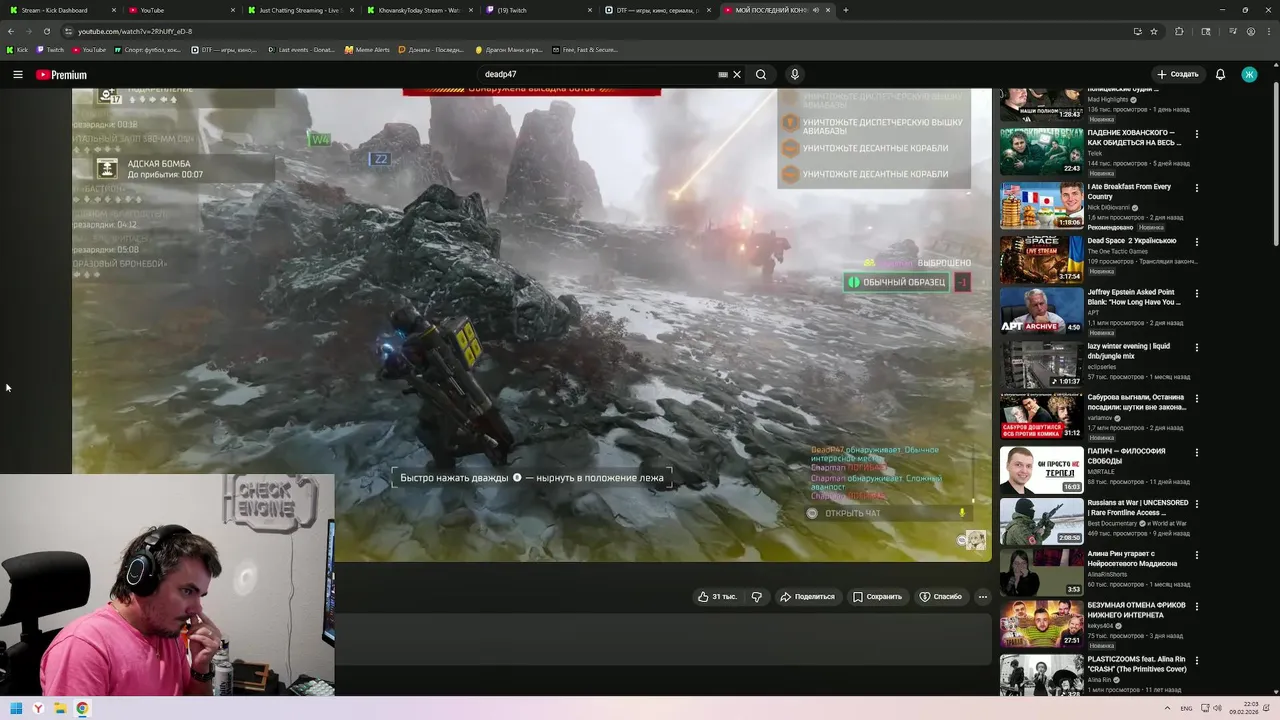Viewport: 1280px width, 720px height.
Task: Bookmark this page with star icon
Action: click(1154, 31)
